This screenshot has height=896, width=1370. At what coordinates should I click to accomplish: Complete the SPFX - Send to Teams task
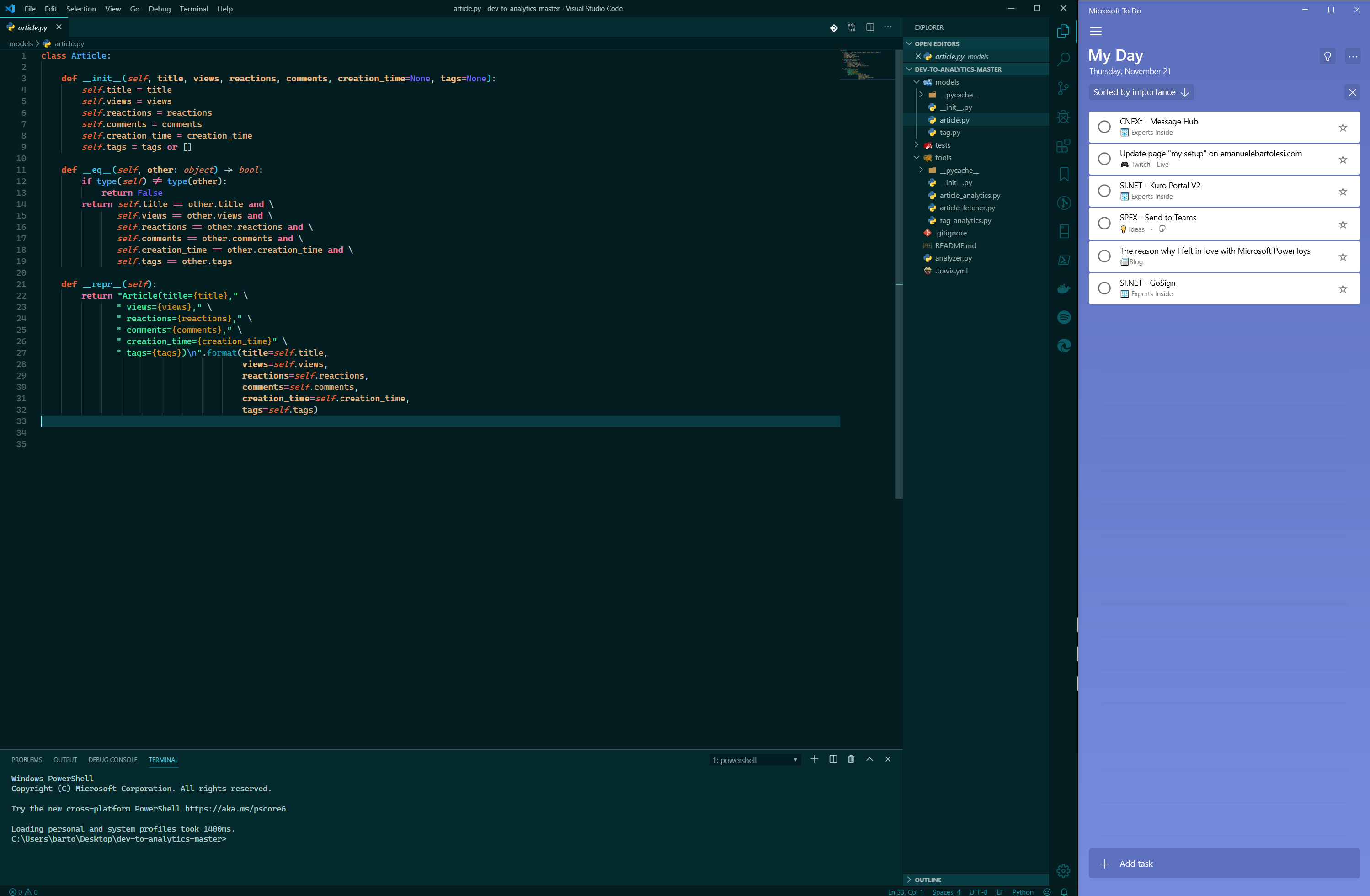[x=1103, y=224]
